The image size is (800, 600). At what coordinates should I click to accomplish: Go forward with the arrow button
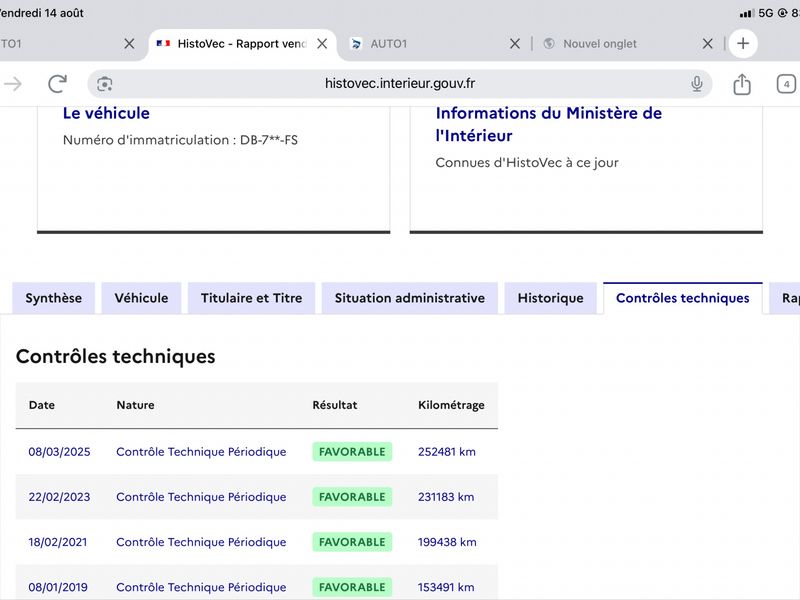pyautogui.click(x=12, y=84)
